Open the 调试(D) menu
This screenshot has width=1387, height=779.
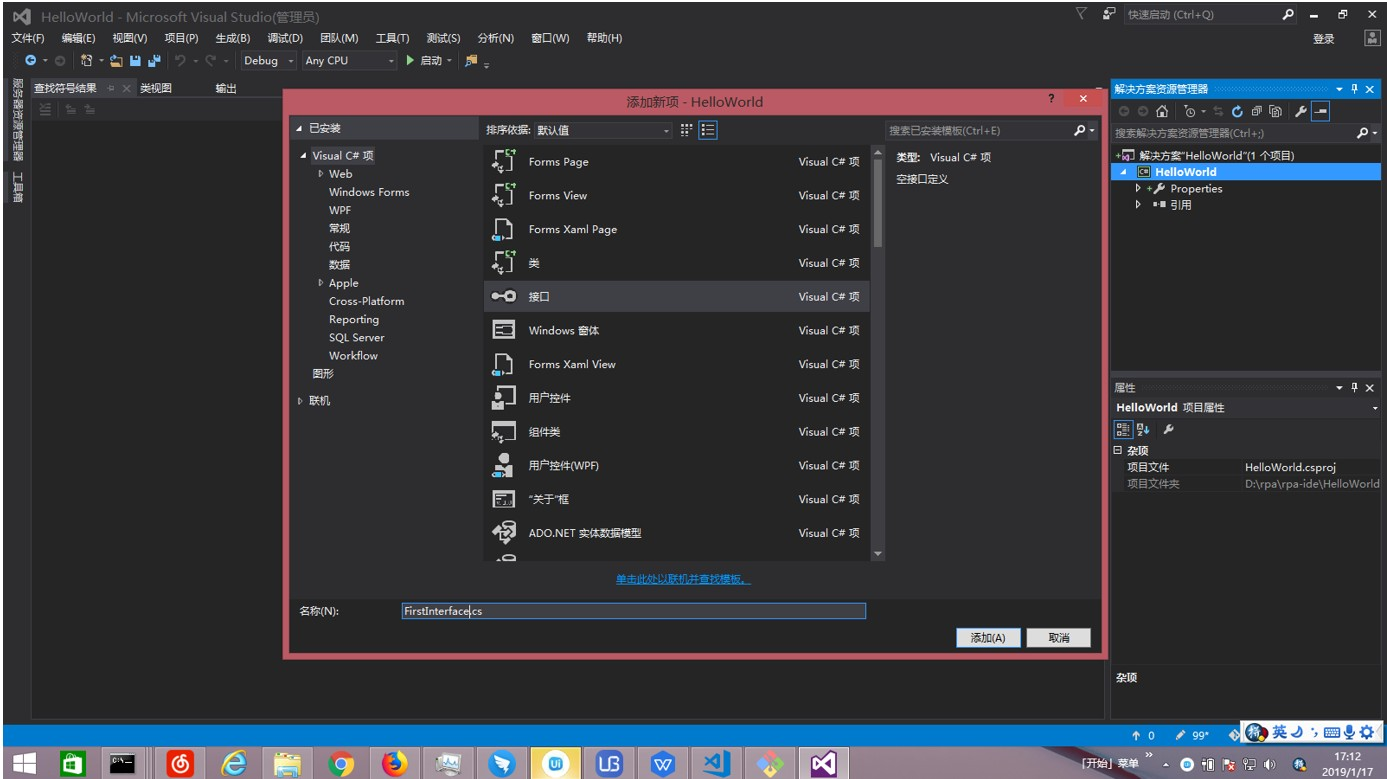(x=285, y=38)
